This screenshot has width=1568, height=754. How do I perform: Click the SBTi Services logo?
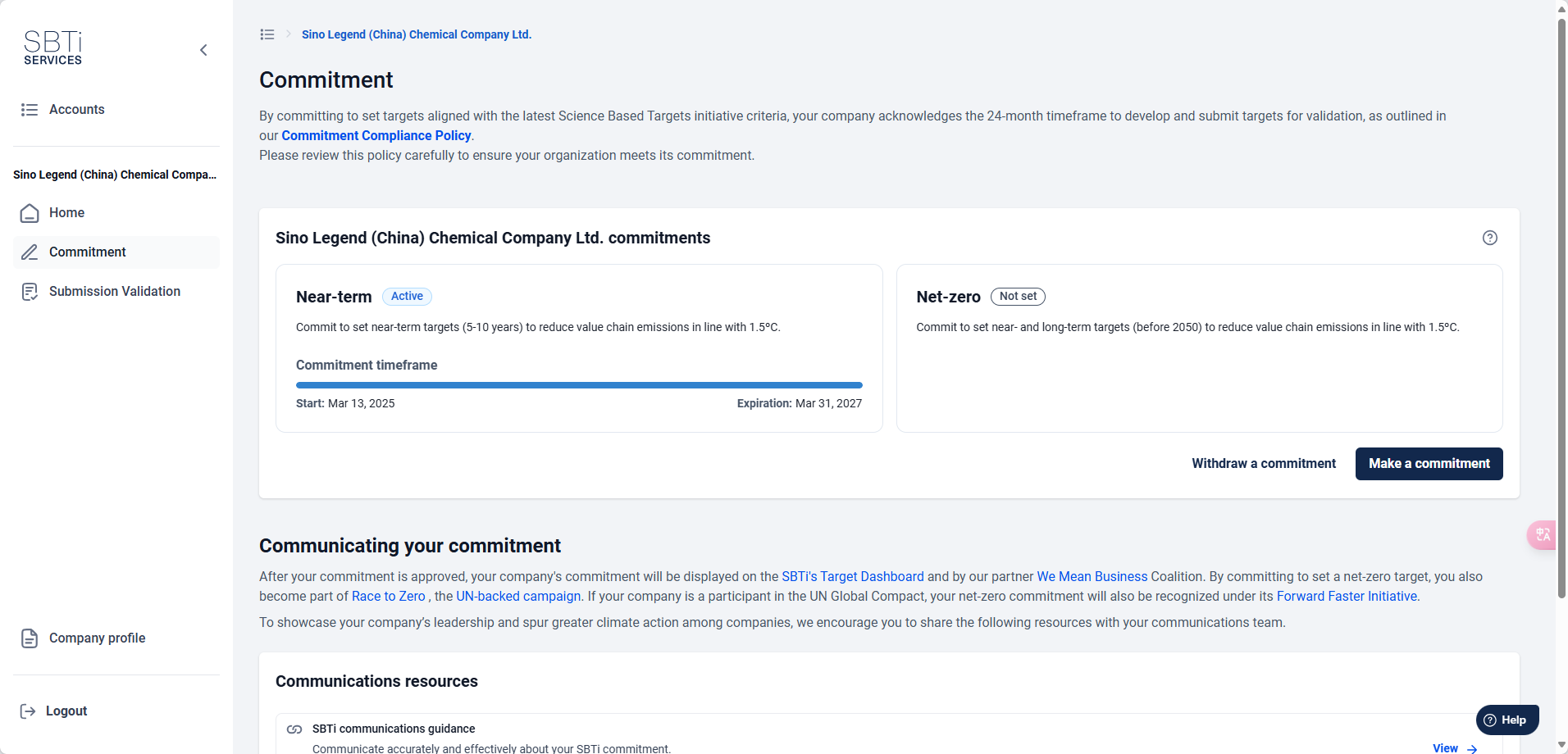[52, 48]
